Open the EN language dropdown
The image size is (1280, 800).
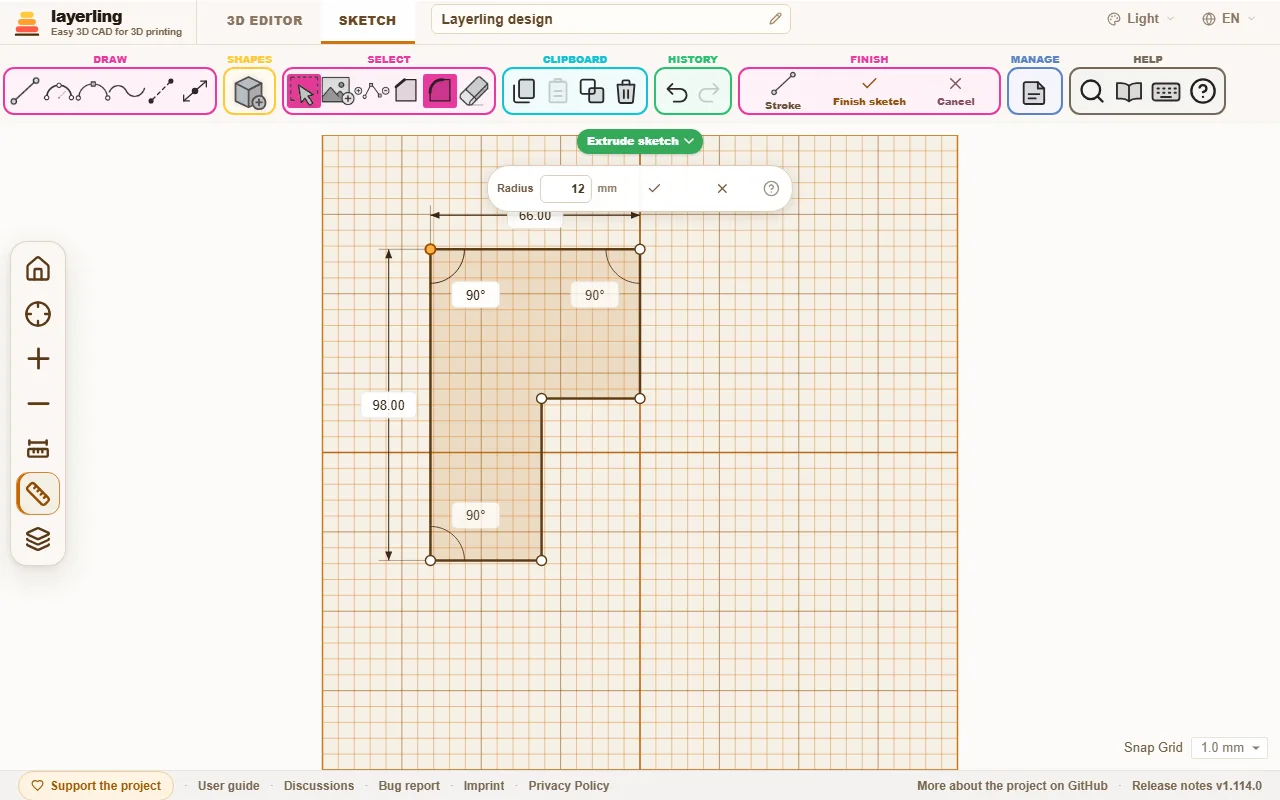(1229, 19)
